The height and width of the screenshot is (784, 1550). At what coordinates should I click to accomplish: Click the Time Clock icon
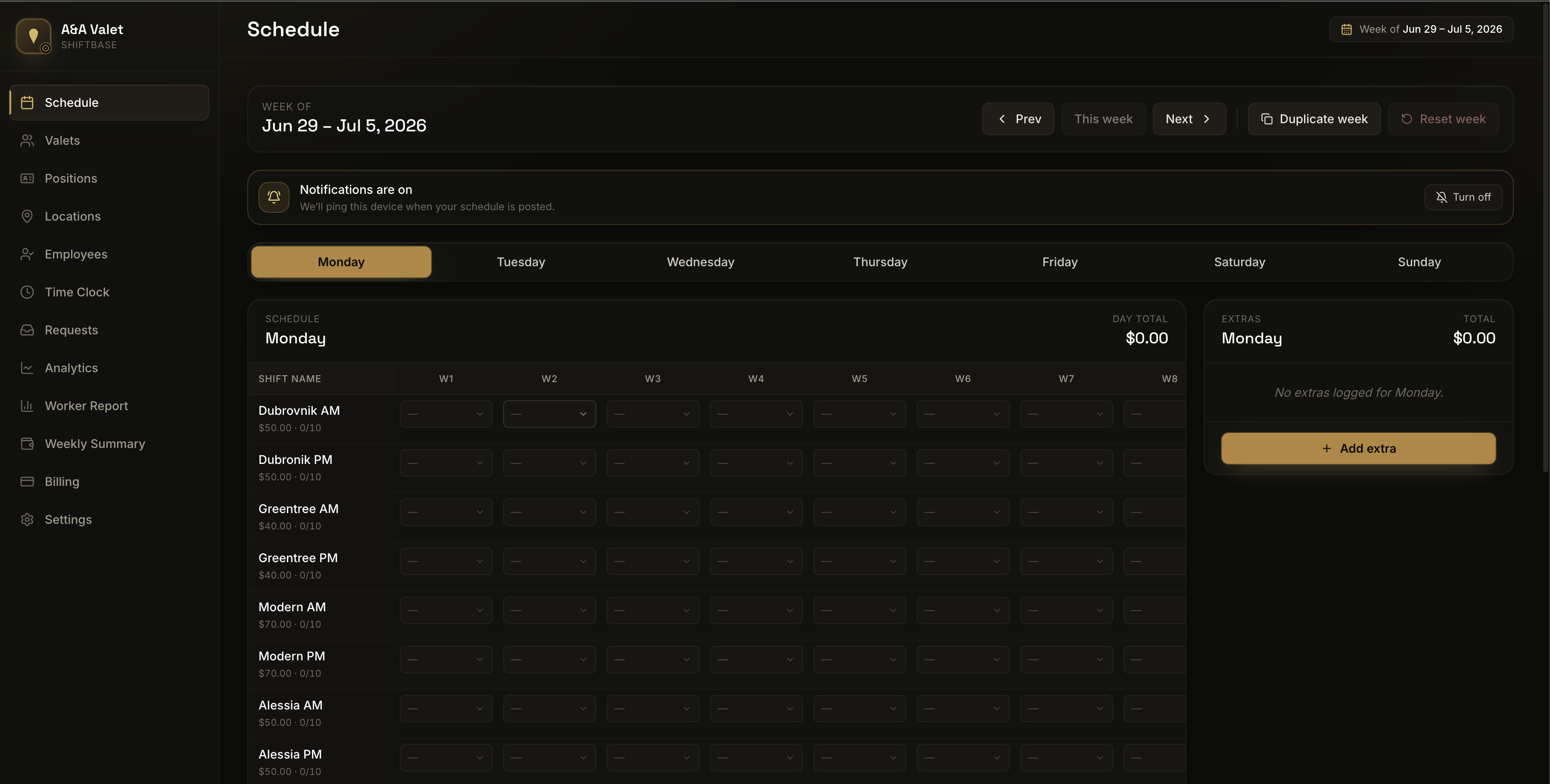coord(27,292)
